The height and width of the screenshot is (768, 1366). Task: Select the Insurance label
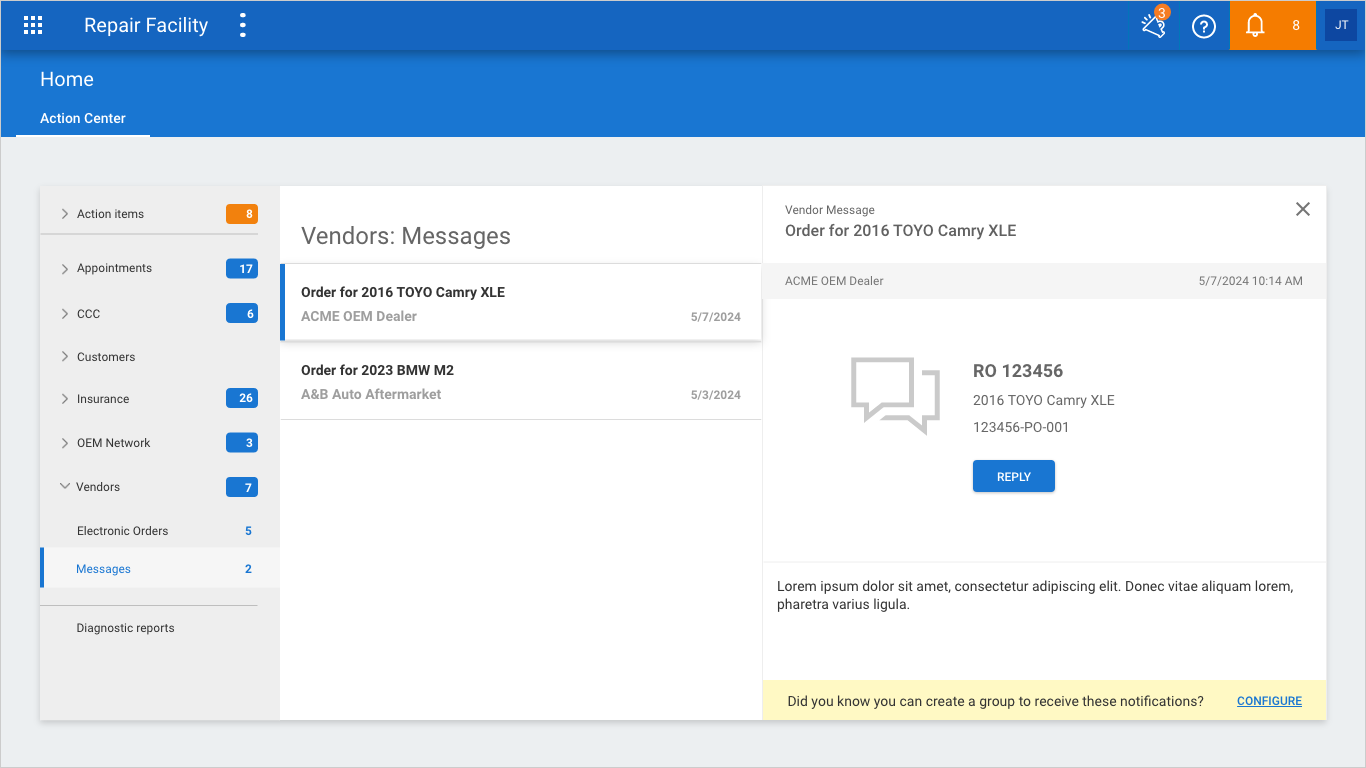[103, 399]
